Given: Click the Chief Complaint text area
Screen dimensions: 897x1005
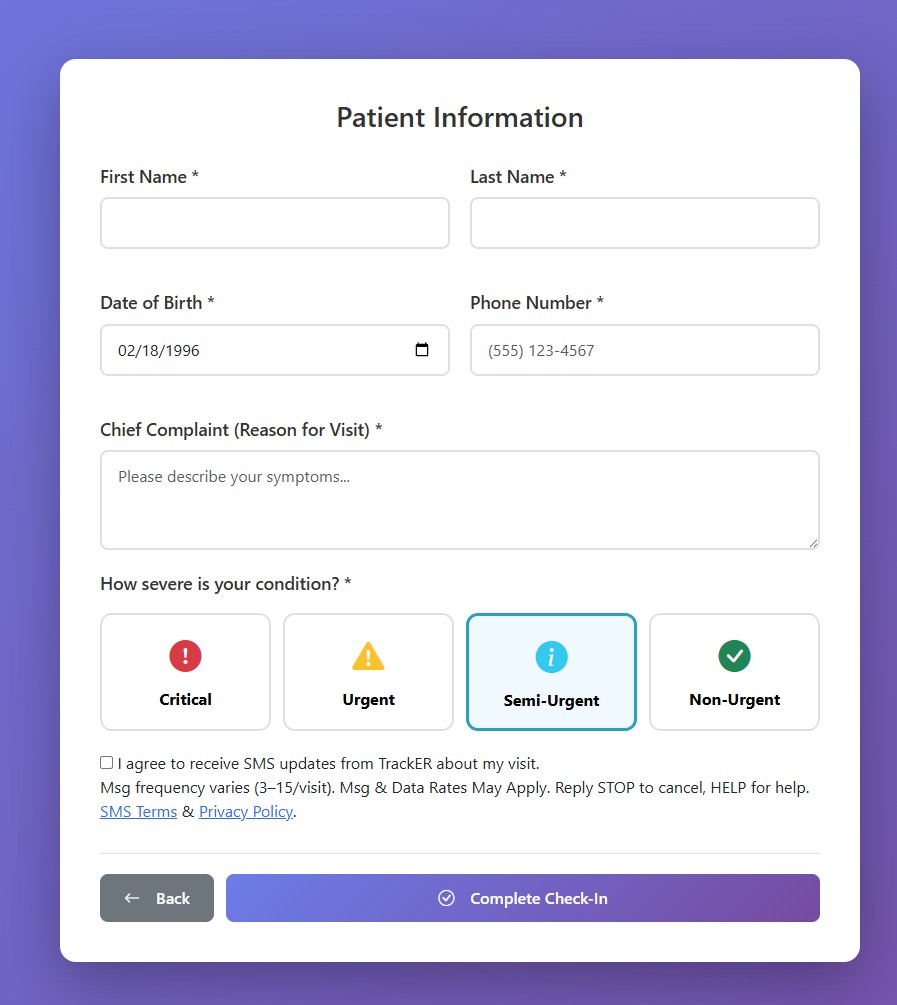Looking at the screenshot, I should 459,499.
